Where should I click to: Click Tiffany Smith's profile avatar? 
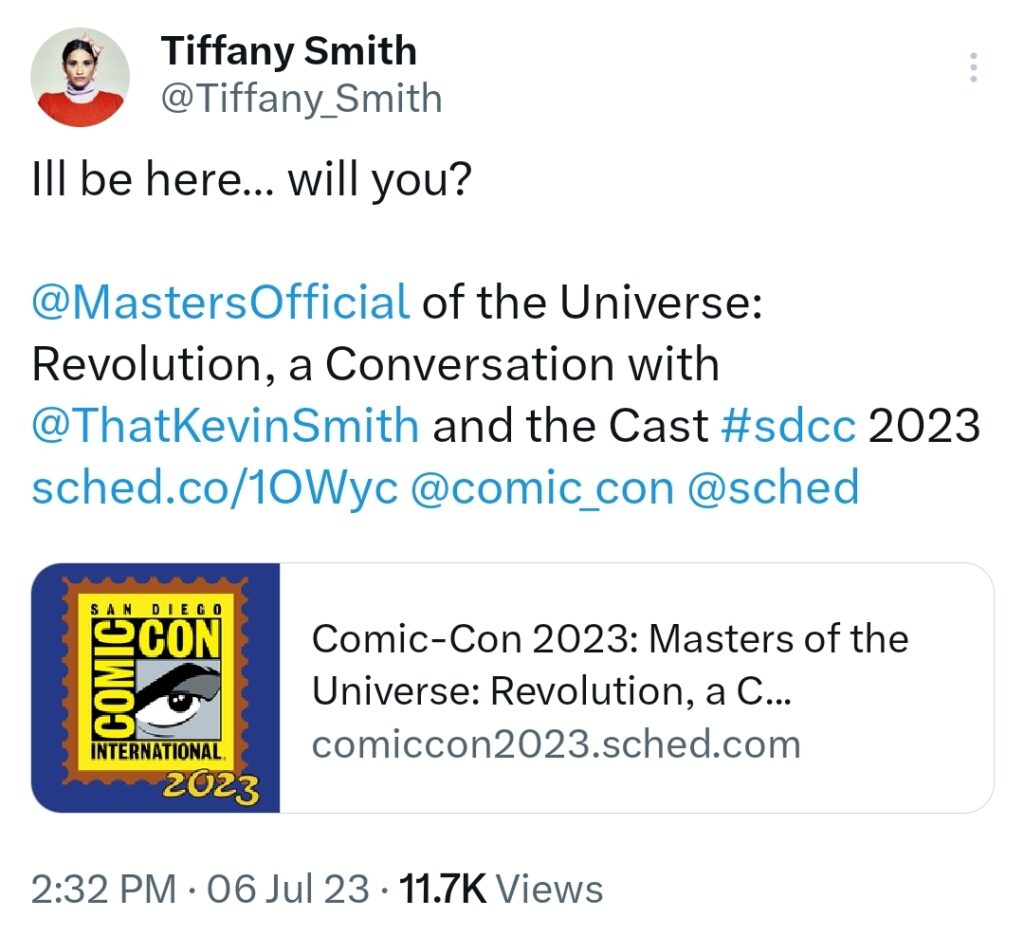pos(80,77)
